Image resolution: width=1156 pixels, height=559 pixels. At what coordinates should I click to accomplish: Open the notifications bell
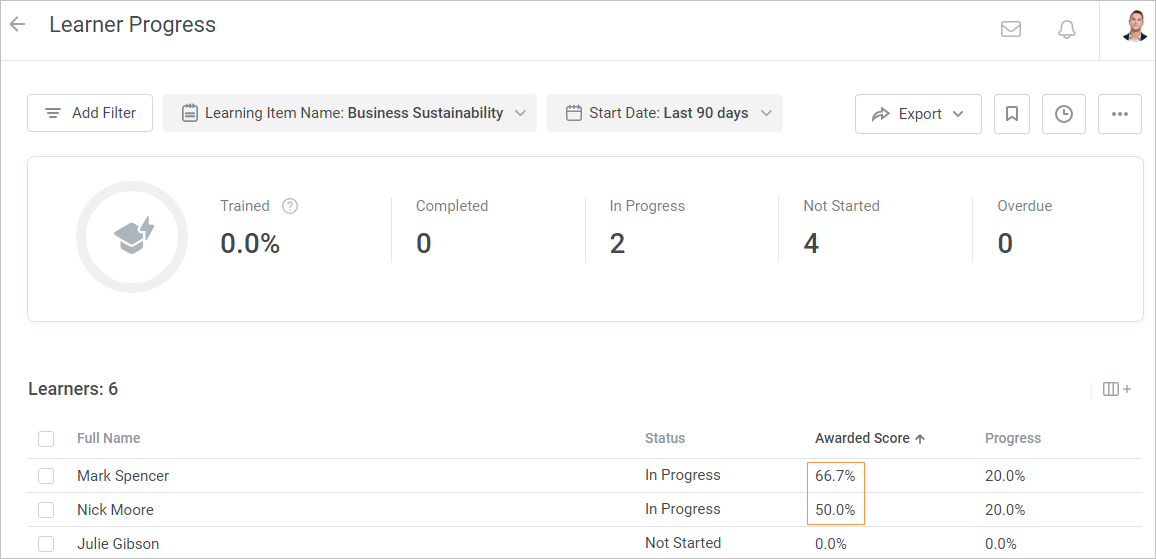[x=1067, y=29]
